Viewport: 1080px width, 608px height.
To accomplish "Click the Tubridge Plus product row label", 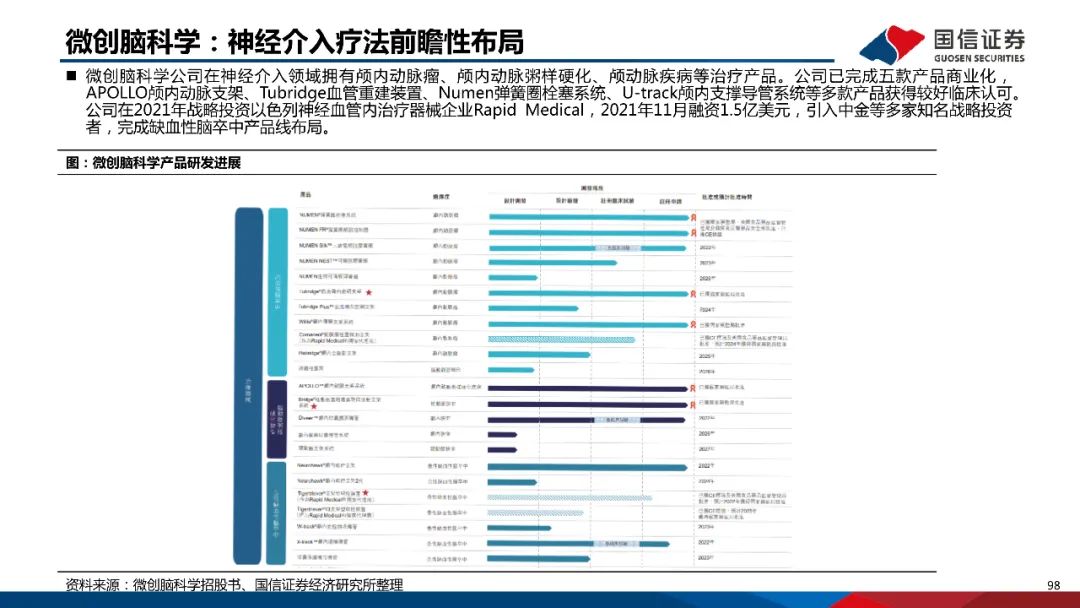I will (337, 306).
